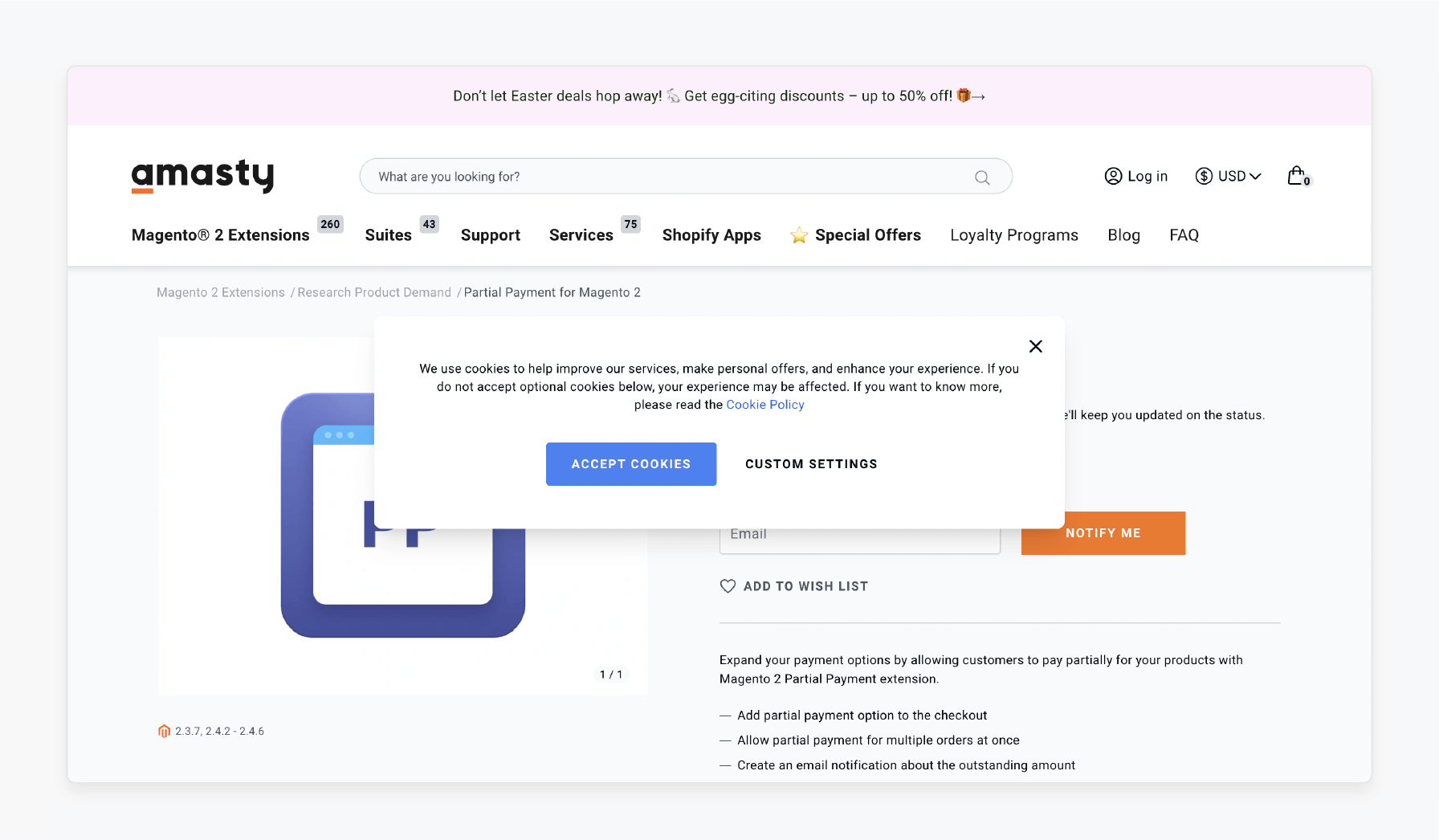Image resolution: width=1439 pixels, height=840 pixels.
Task: Open Research Product Demand breadcrumb
Action: coord(374,292)
